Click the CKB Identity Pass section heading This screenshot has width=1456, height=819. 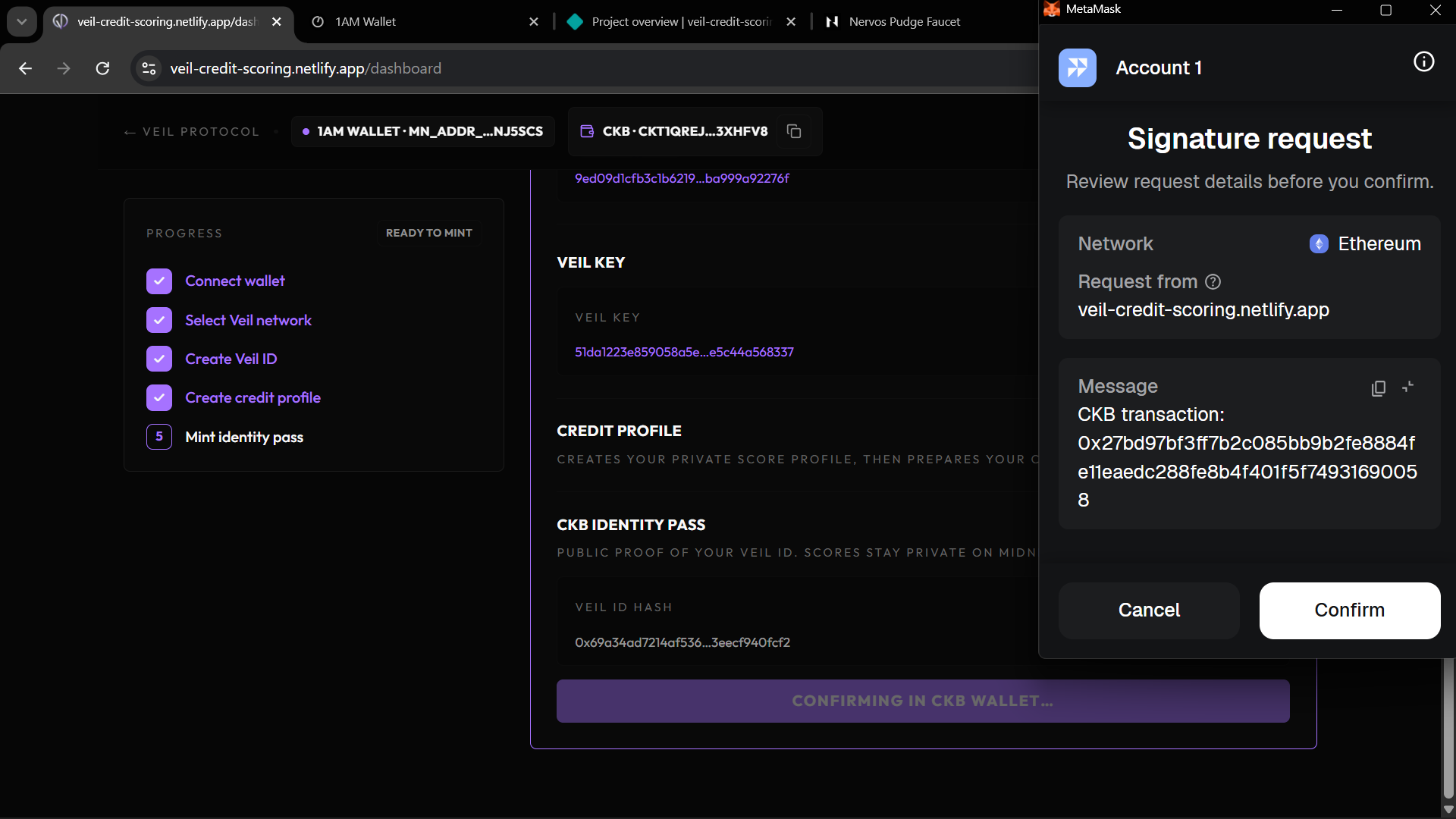[631, 525]
